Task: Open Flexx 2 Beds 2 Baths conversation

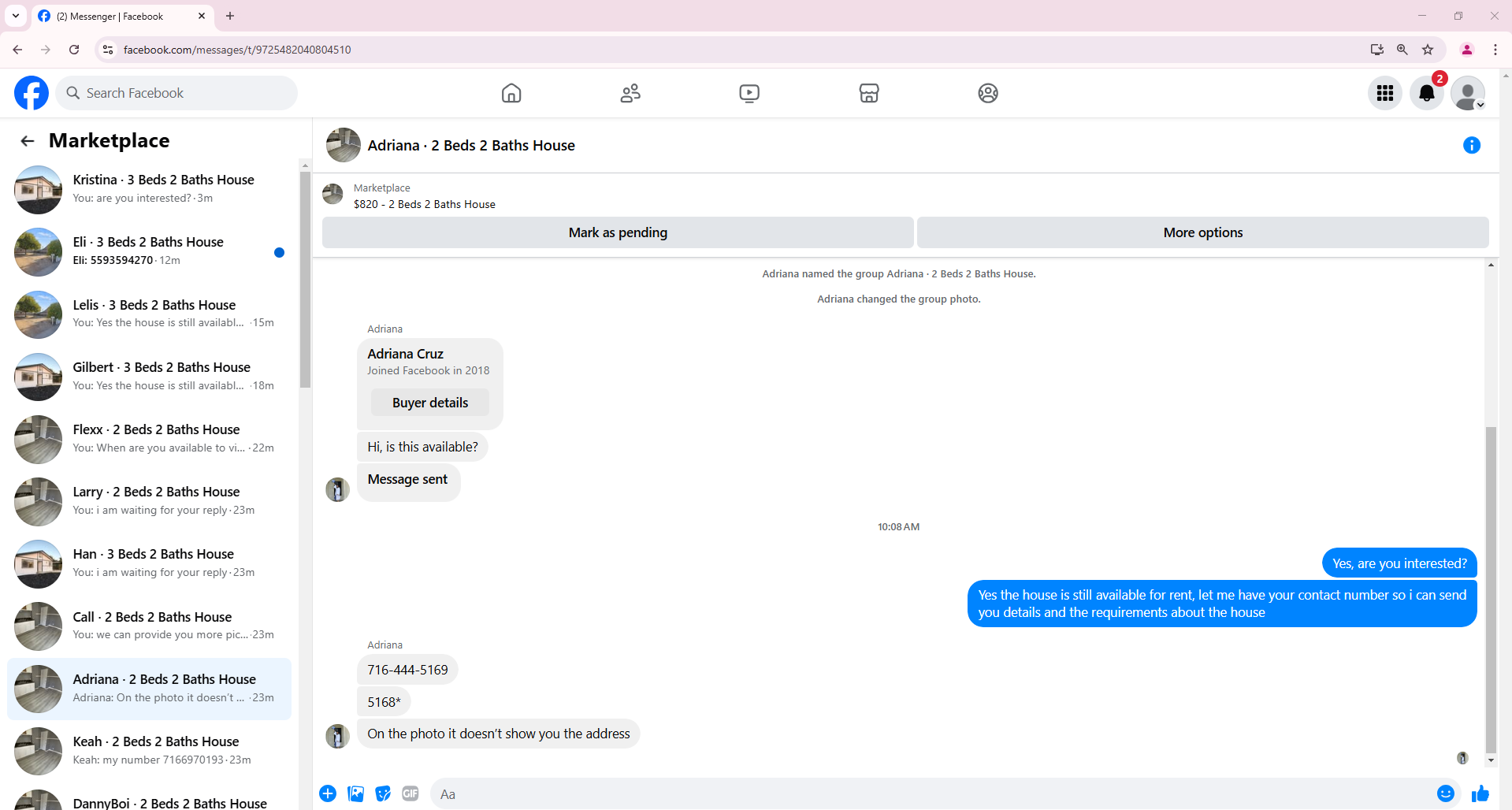Action: [150, 438]
